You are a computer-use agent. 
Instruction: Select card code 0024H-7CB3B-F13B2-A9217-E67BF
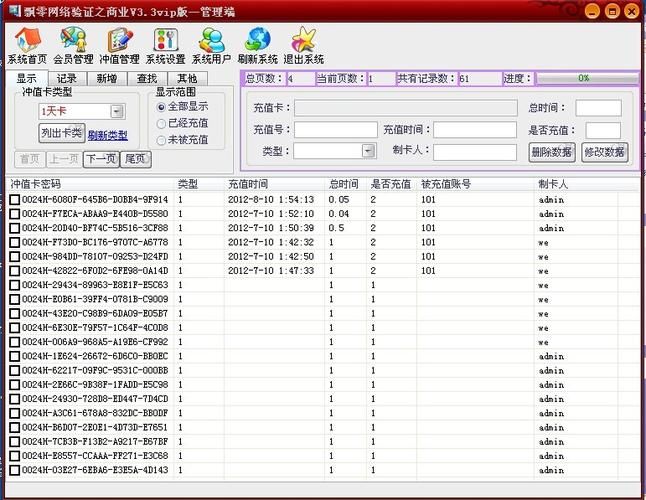[95, 442]
